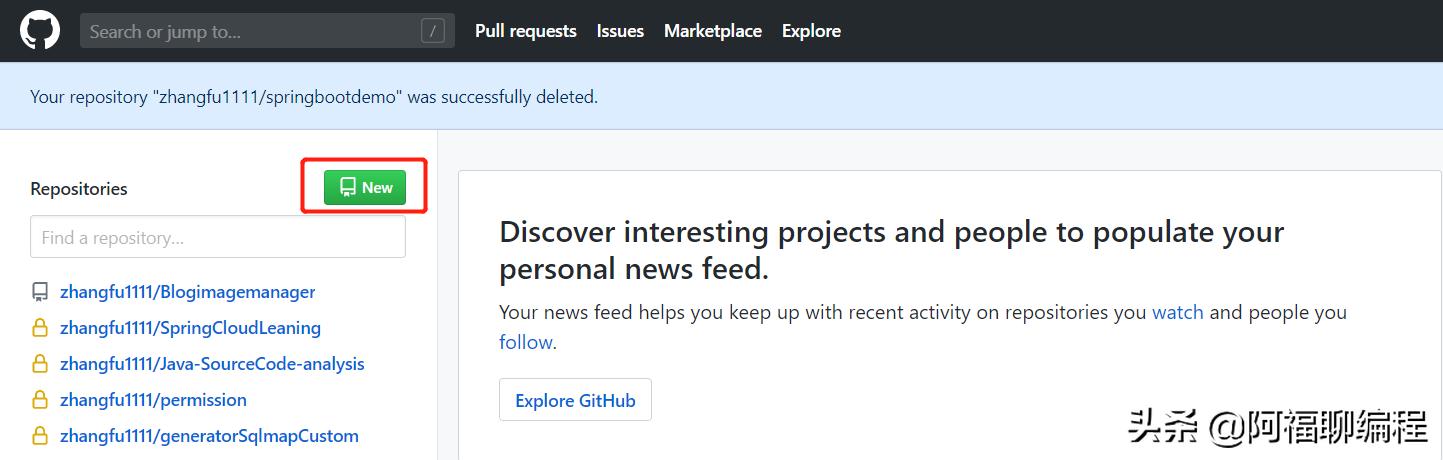Focus the "Find a repository" filter field
The height and width of the screenshot is (460, 1443).
[217, 238]
